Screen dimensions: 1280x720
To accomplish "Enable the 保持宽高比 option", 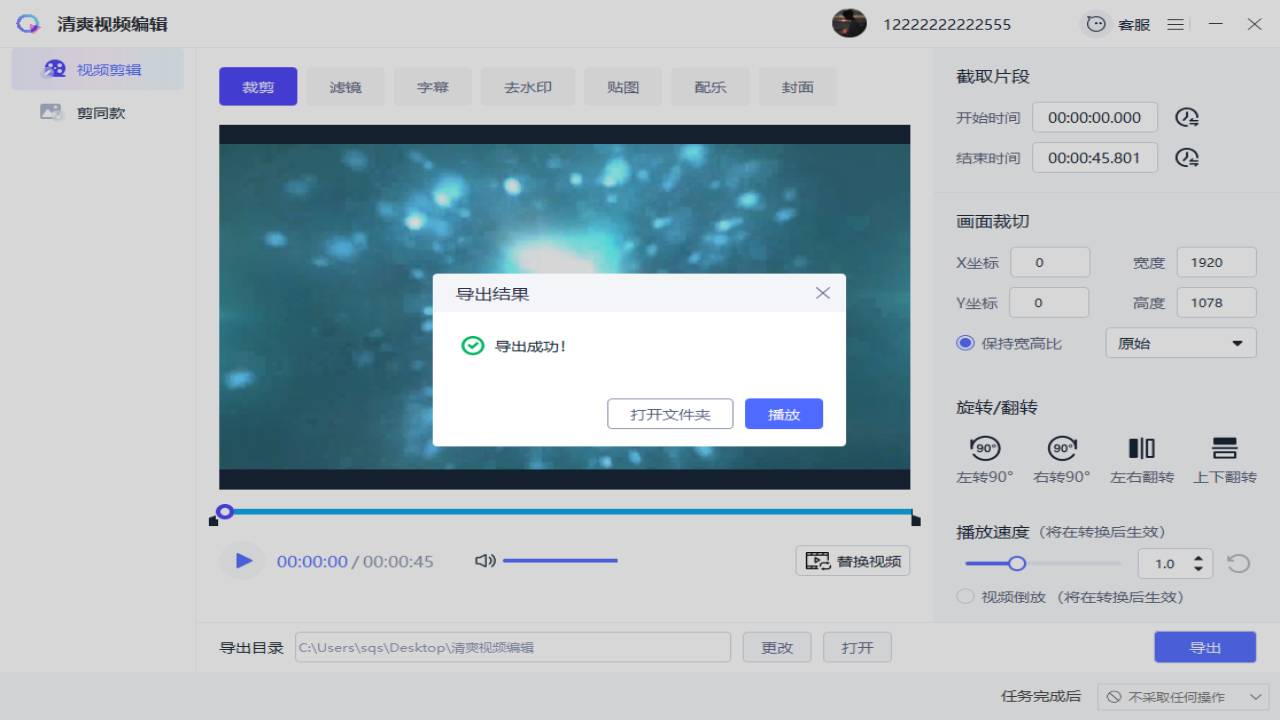I will coord(964,342).
